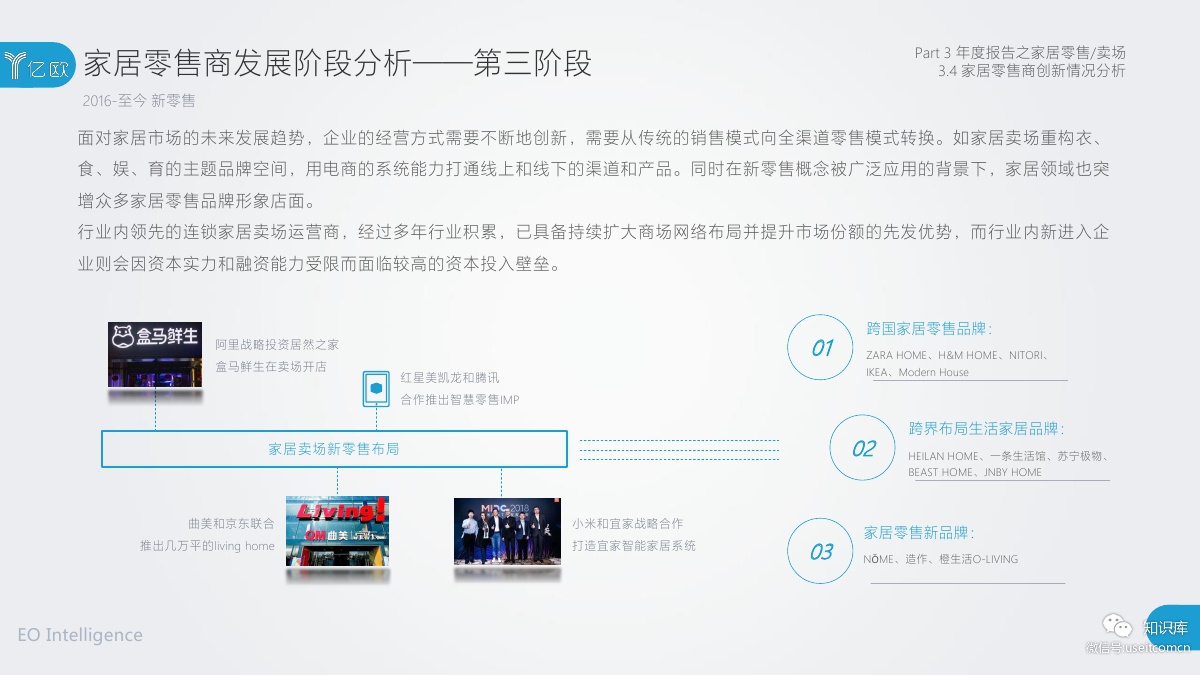This screenshot has height=675, width=1200.
Task: Click the caption 阿里战略投资居然之家
Action: point(277,344)
